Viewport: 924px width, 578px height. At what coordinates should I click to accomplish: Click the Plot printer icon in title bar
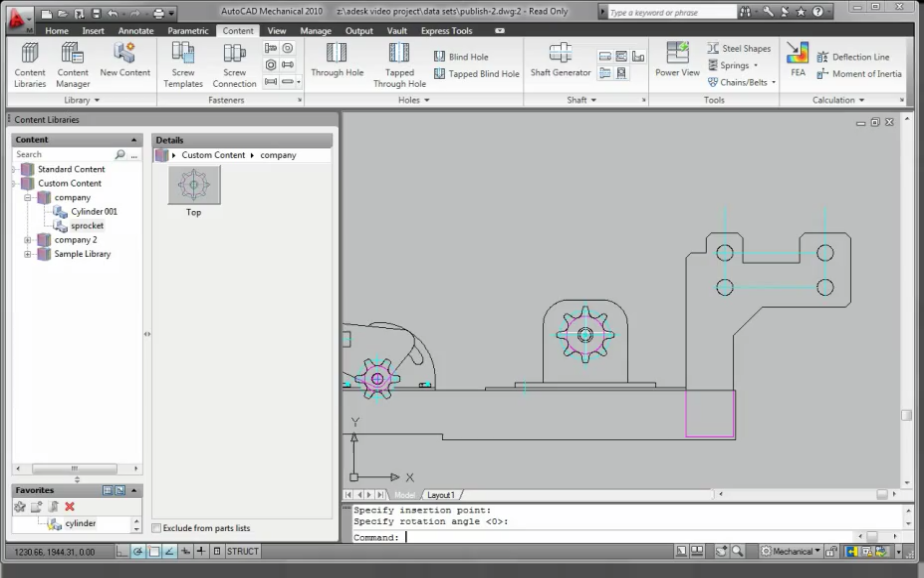(x=159, y=13)
